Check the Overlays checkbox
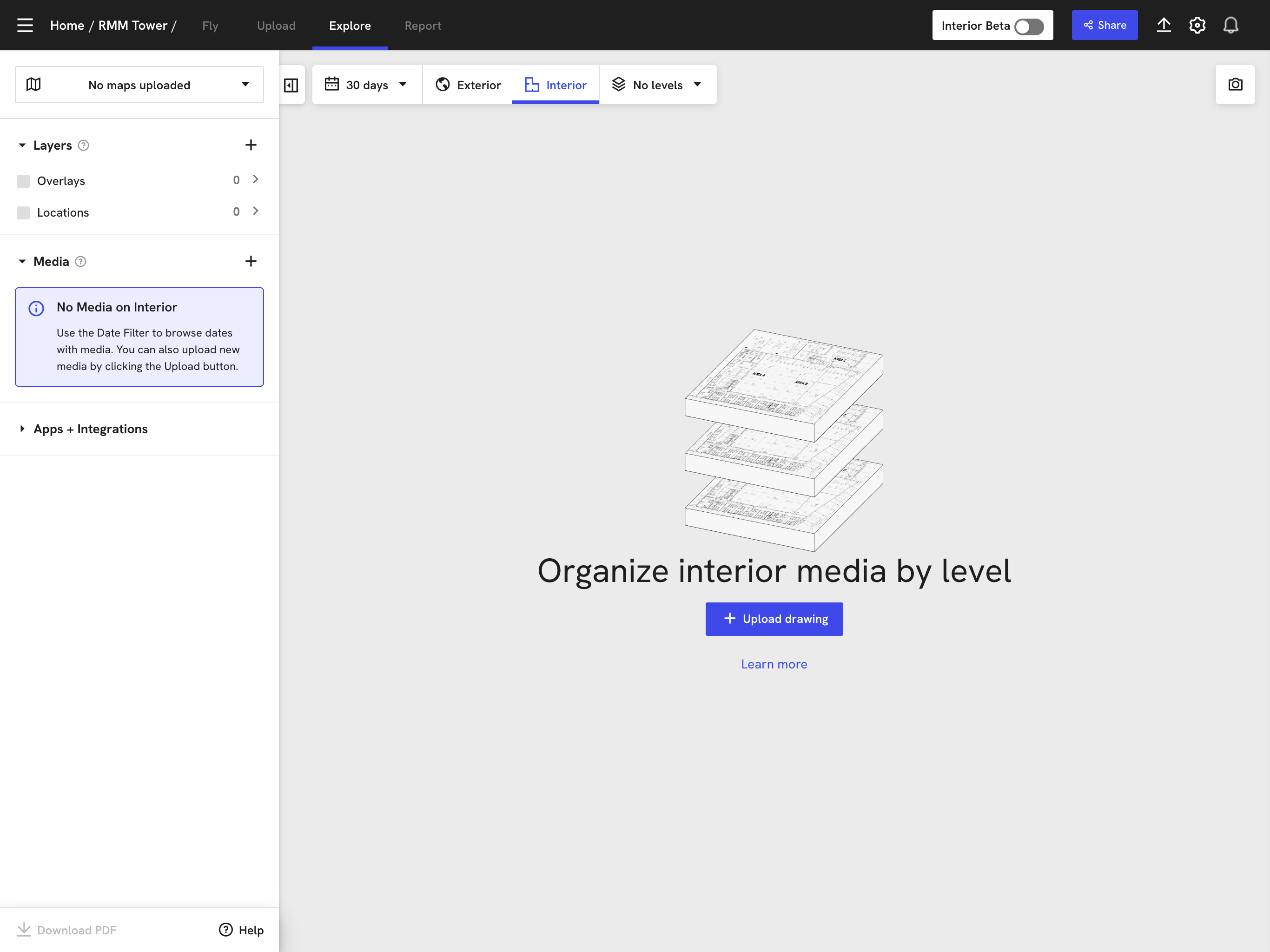Viewport: 1270px width, 952px height. (23, 181)
